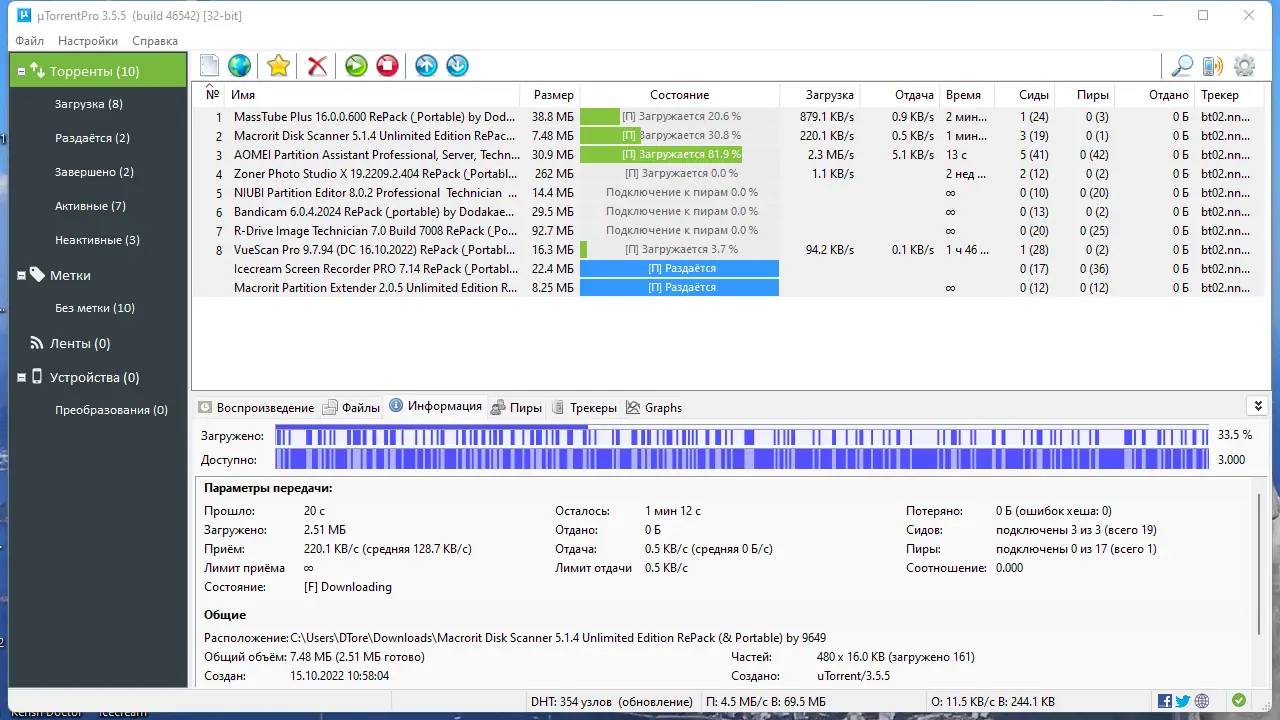Click the globe icon in status bar

tap(1202, 701)
